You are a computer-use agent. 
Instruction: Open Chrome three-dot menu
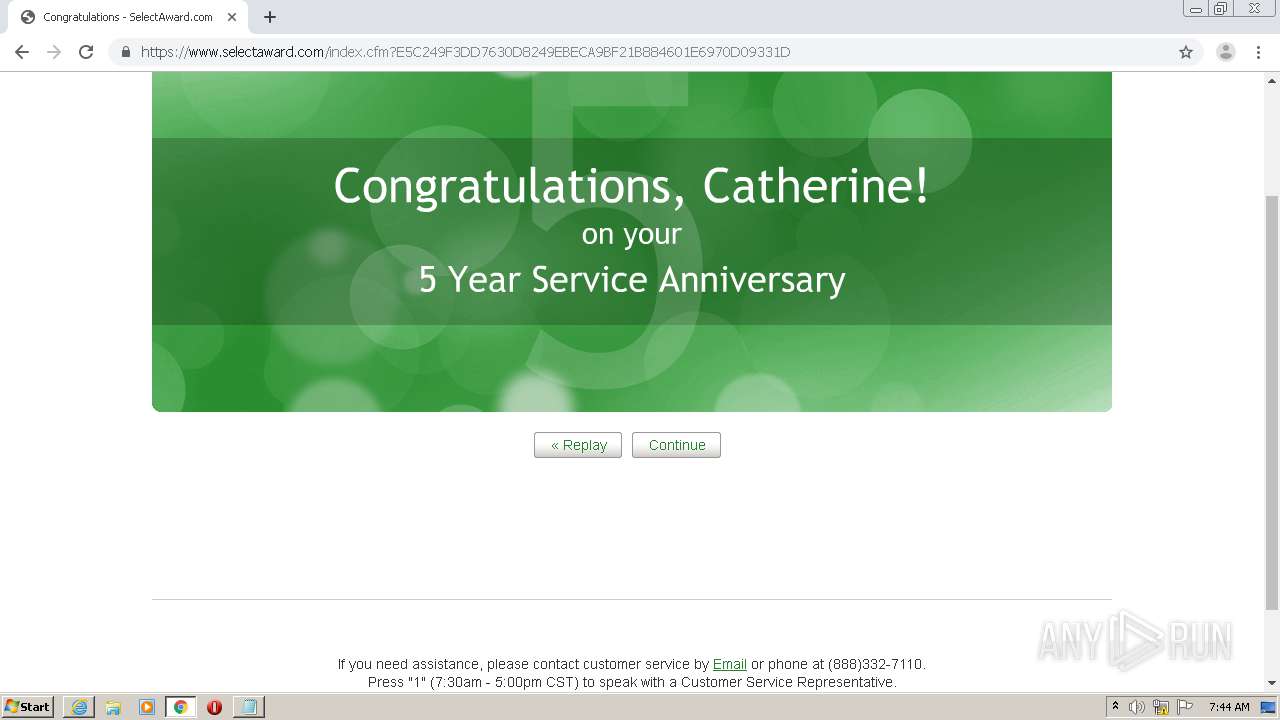pyautogui.click(x=1258, y=52)
